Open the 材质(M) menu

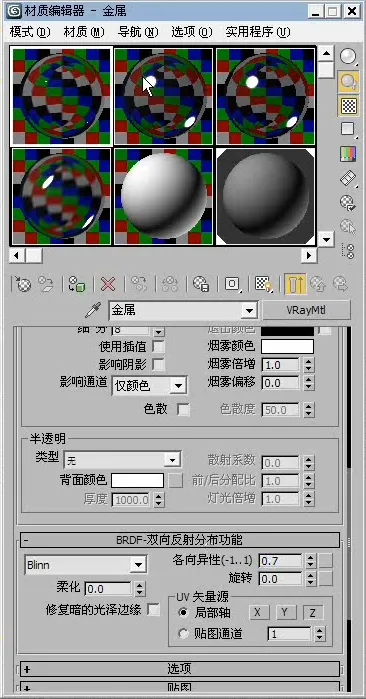83,32
